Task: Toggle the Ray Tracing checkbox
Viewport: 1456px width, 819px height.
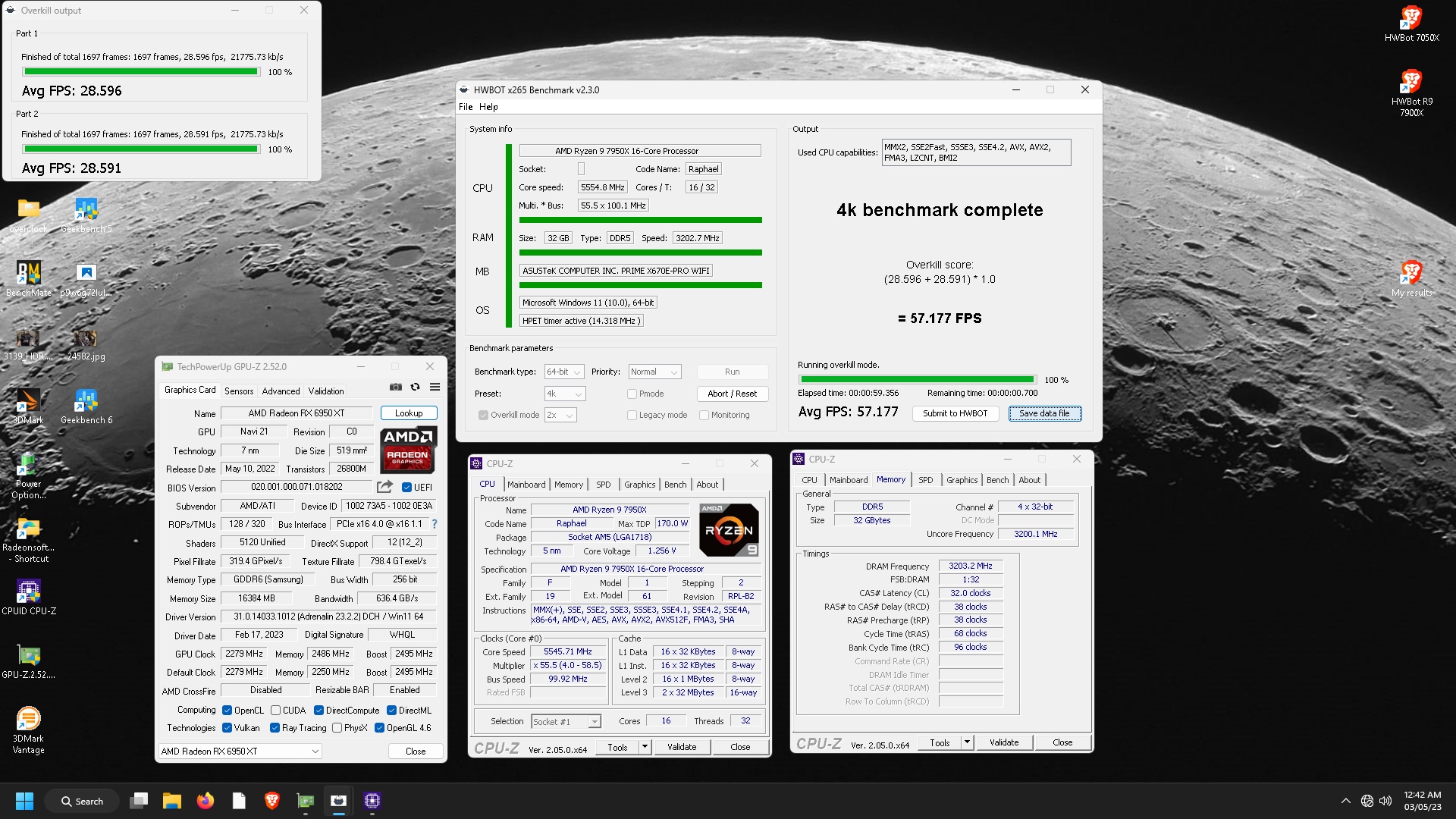Action: pyautogui.click(x=275, y=728)
